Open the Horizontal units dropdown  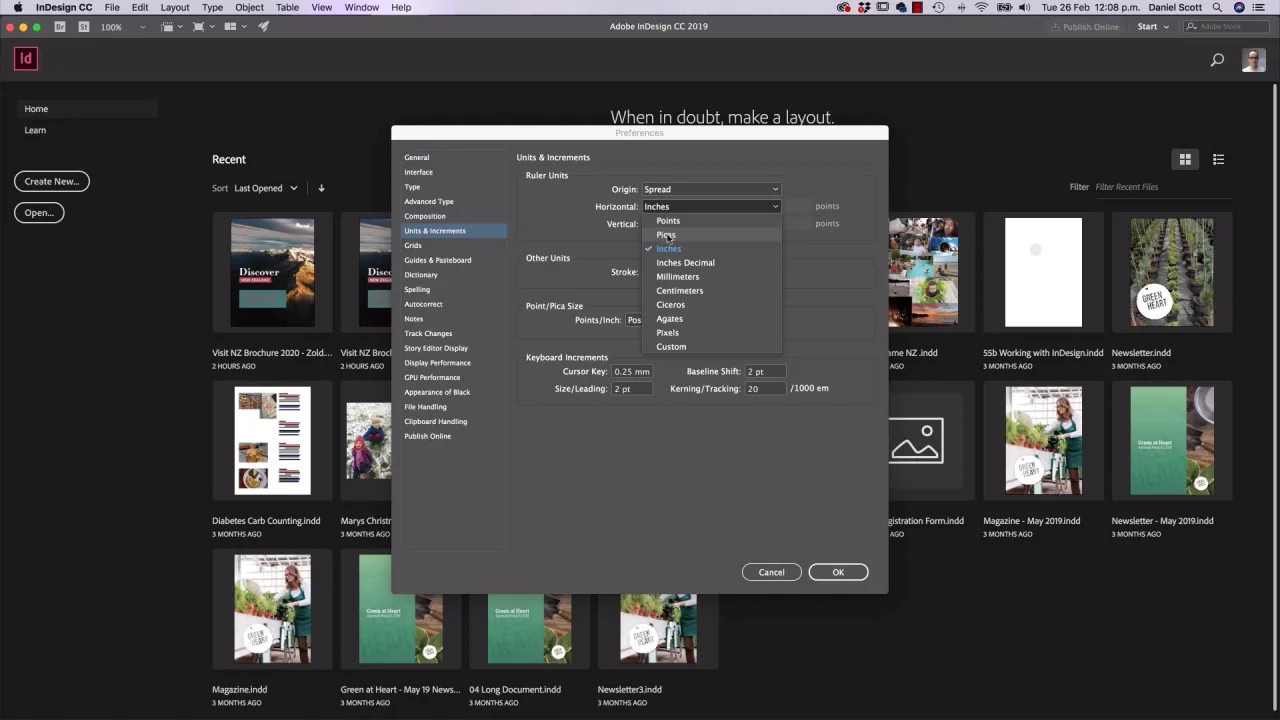point(711,206)
